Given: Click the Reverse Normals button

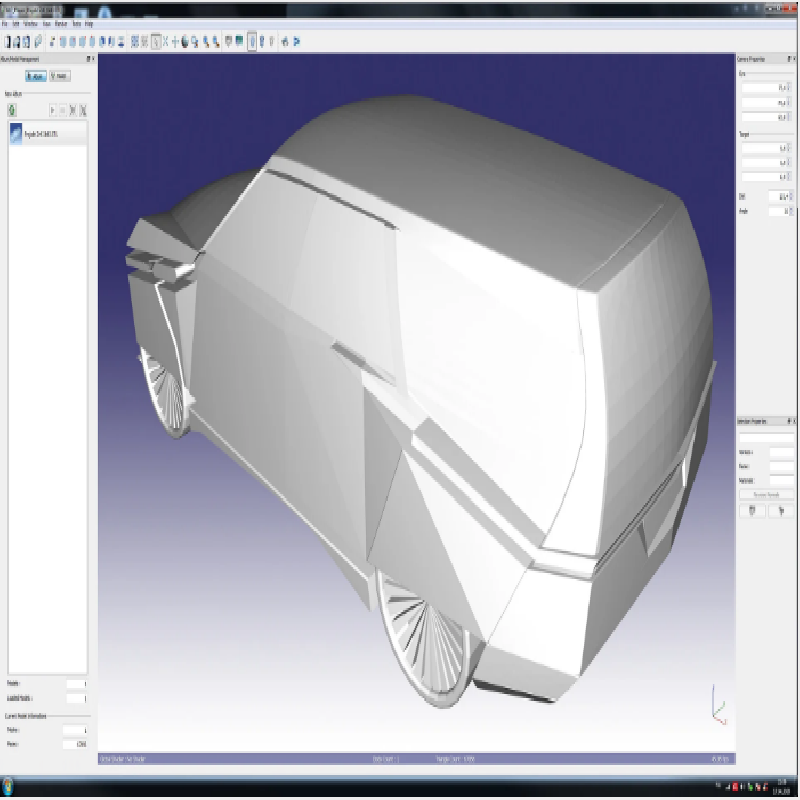Looking at the screenshot, I should (766, 495).
